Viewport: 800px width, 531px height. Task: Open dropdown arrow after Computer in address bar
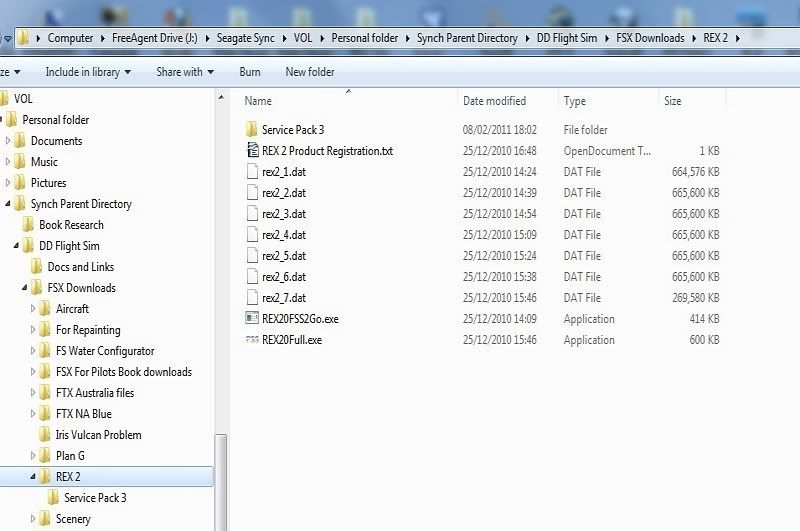[x=103, y=38]
